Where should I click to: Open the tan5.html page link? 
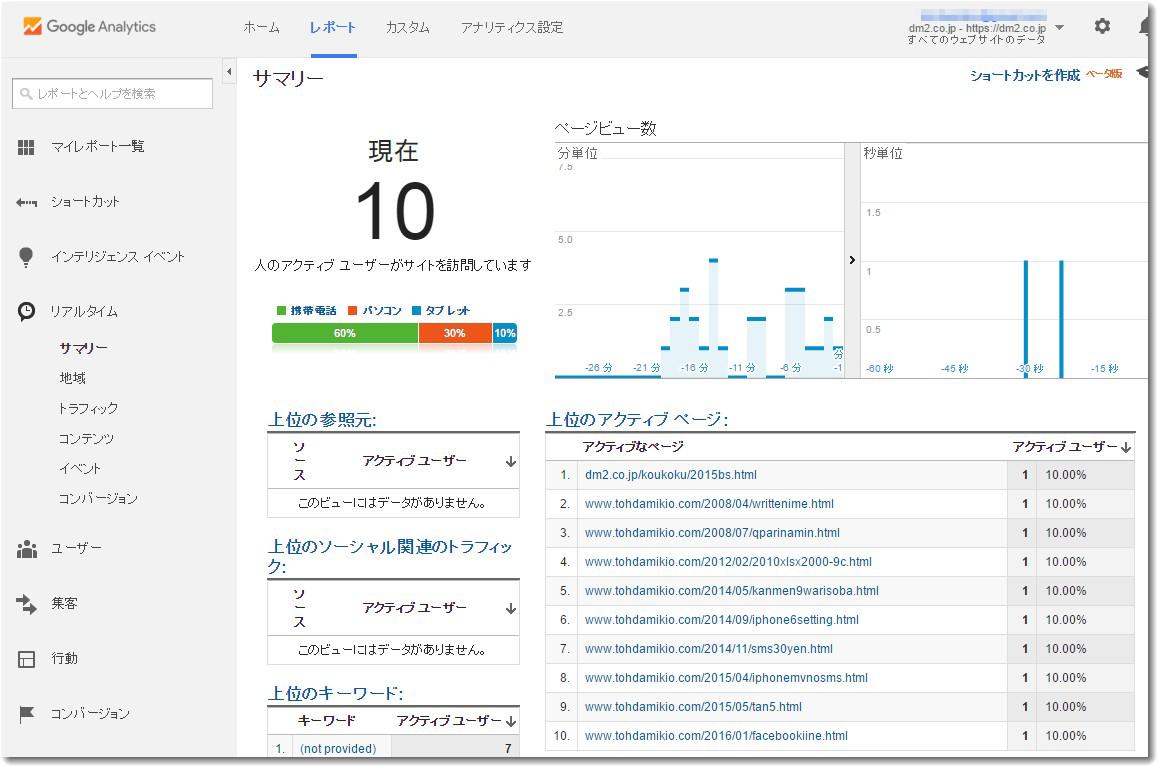pos(693,707)
